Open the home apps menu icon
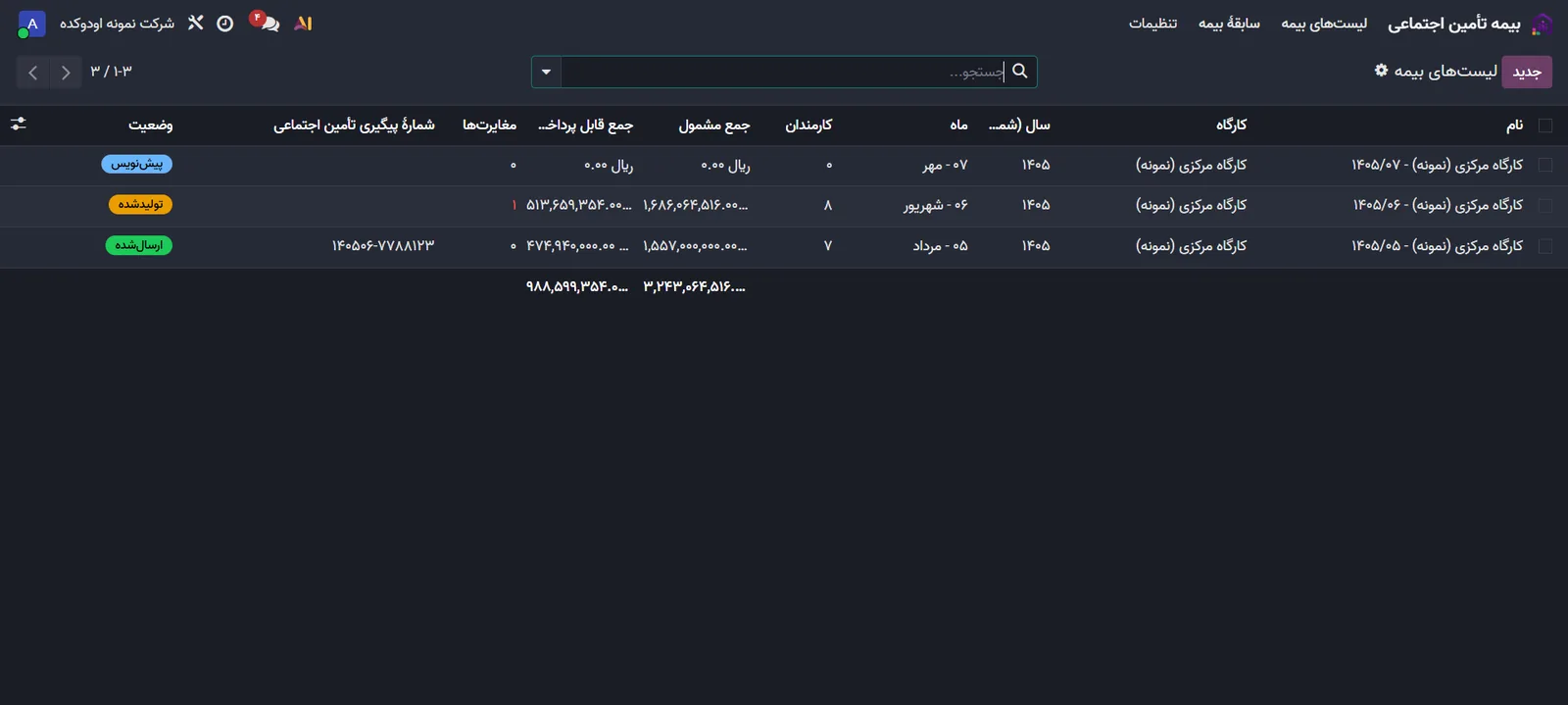The width and height of the screenshot is (1568, 705). (x=1542, y=24)
